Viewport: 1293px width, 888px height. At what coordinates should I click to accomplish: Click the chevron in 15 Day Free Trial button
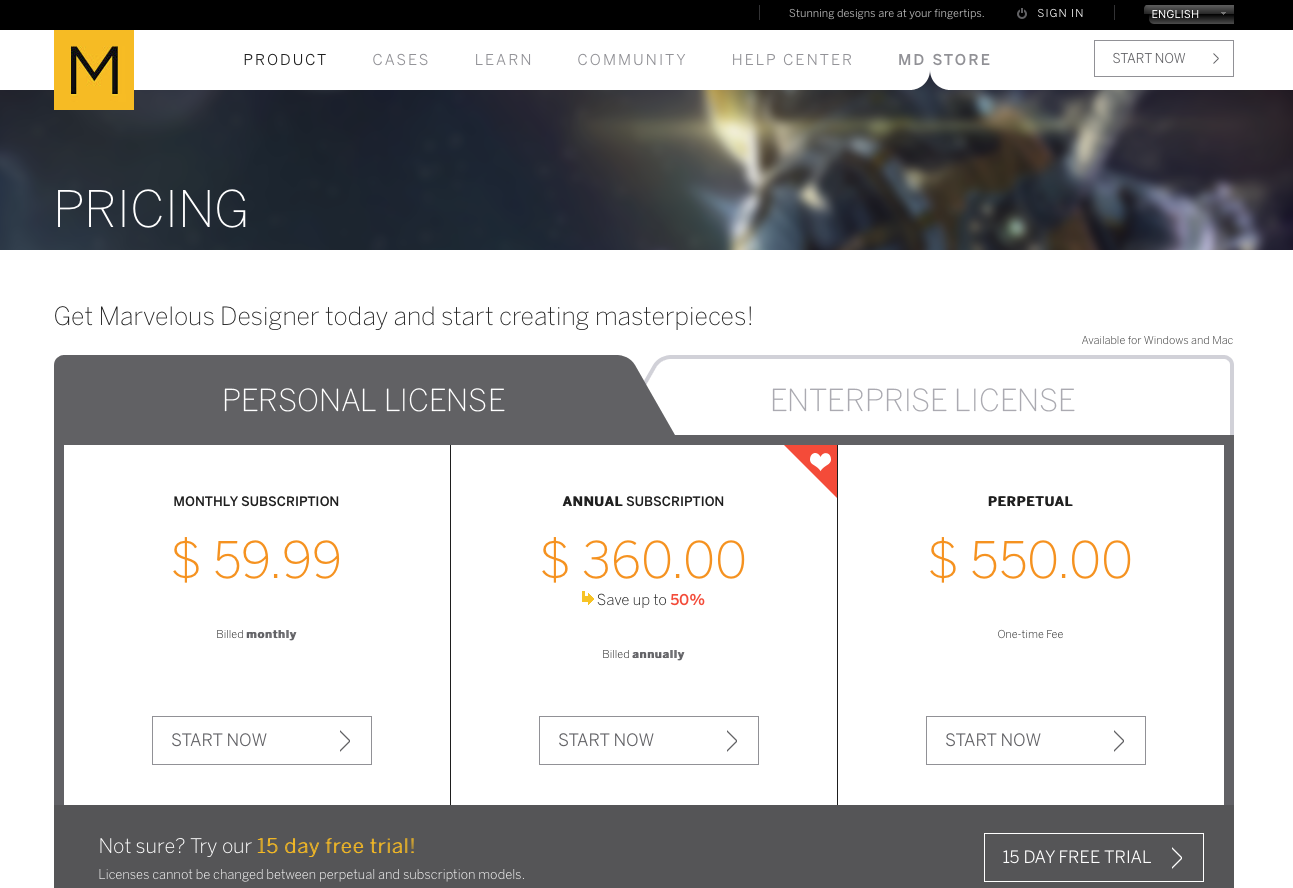(1177, 858)
